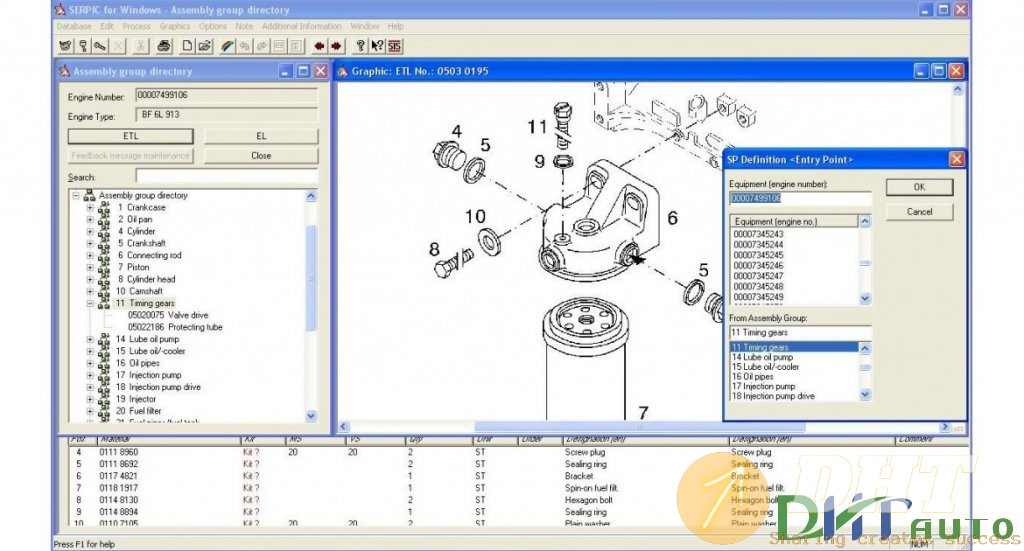Click the printer icon in toolbar
Image resolution: width=1024 pixels, height=551 pixels.
tap(164, 46)
